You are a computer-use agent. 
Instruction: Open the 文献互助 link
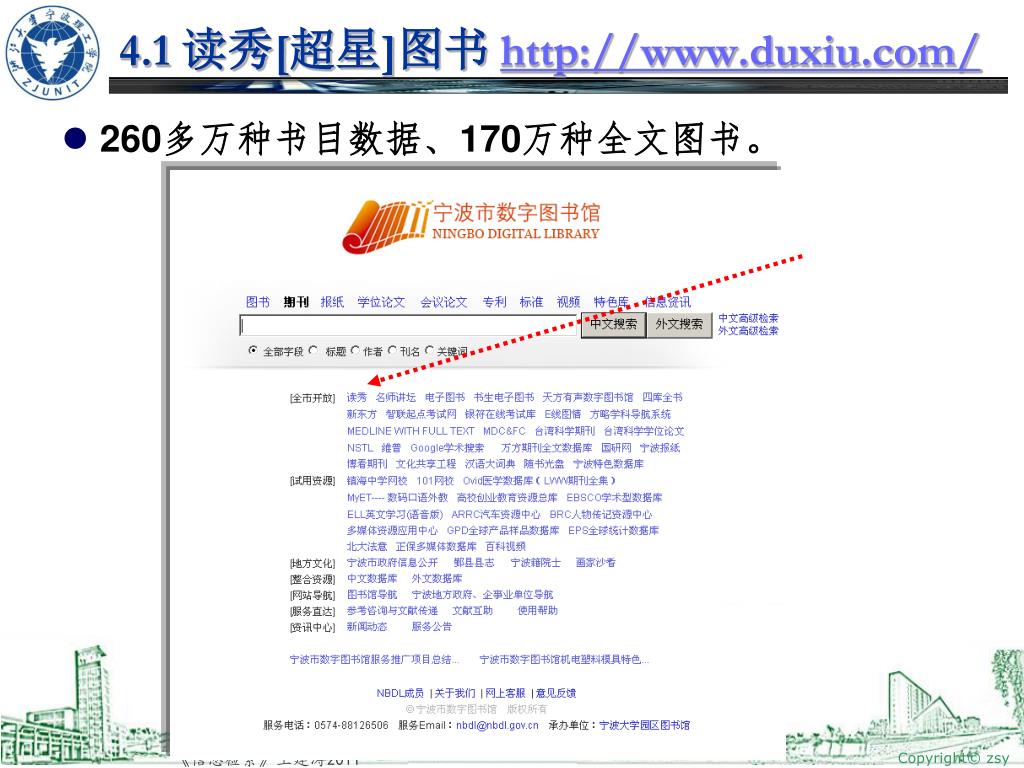point(473,611)
